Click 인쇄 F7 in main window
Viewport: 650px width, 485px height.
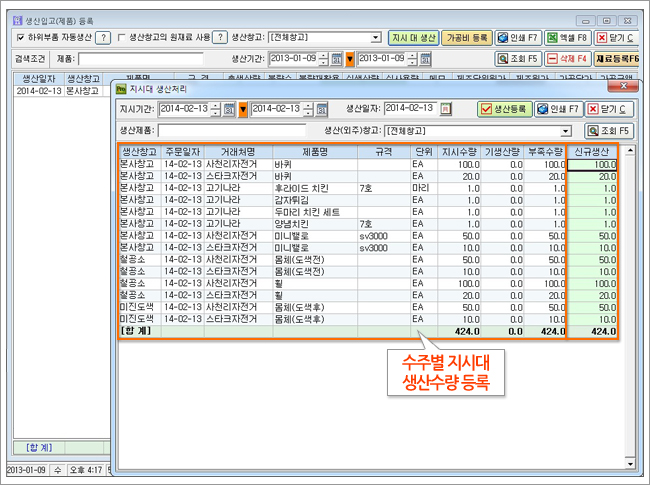click(517, 38)
